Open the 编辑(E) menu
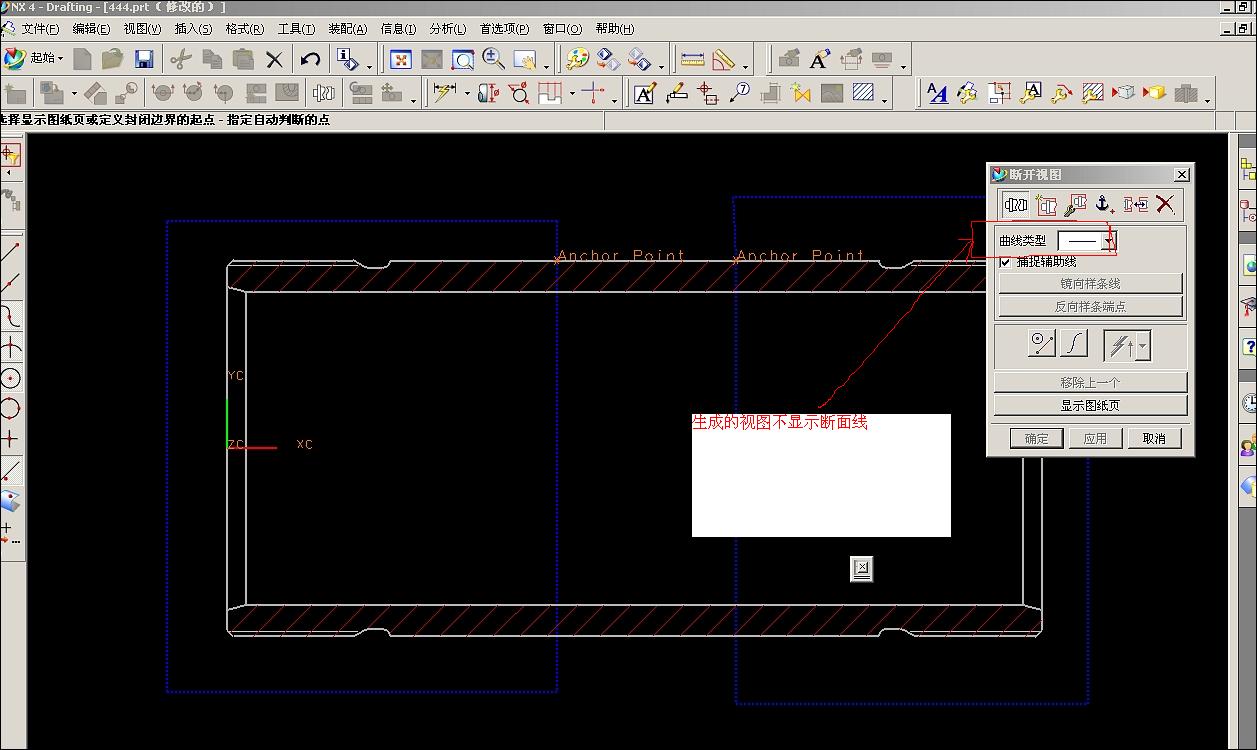 91,29
